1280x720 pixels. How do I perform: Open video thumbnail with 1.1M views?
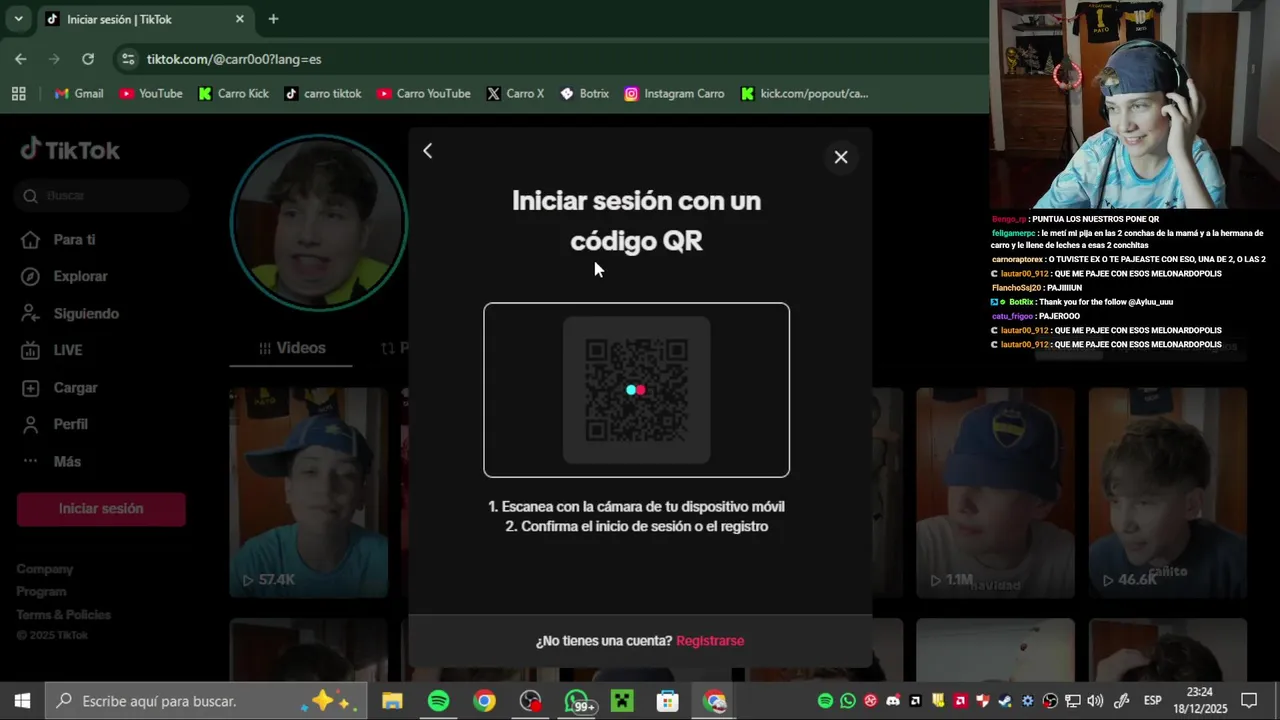pos(995,492)
